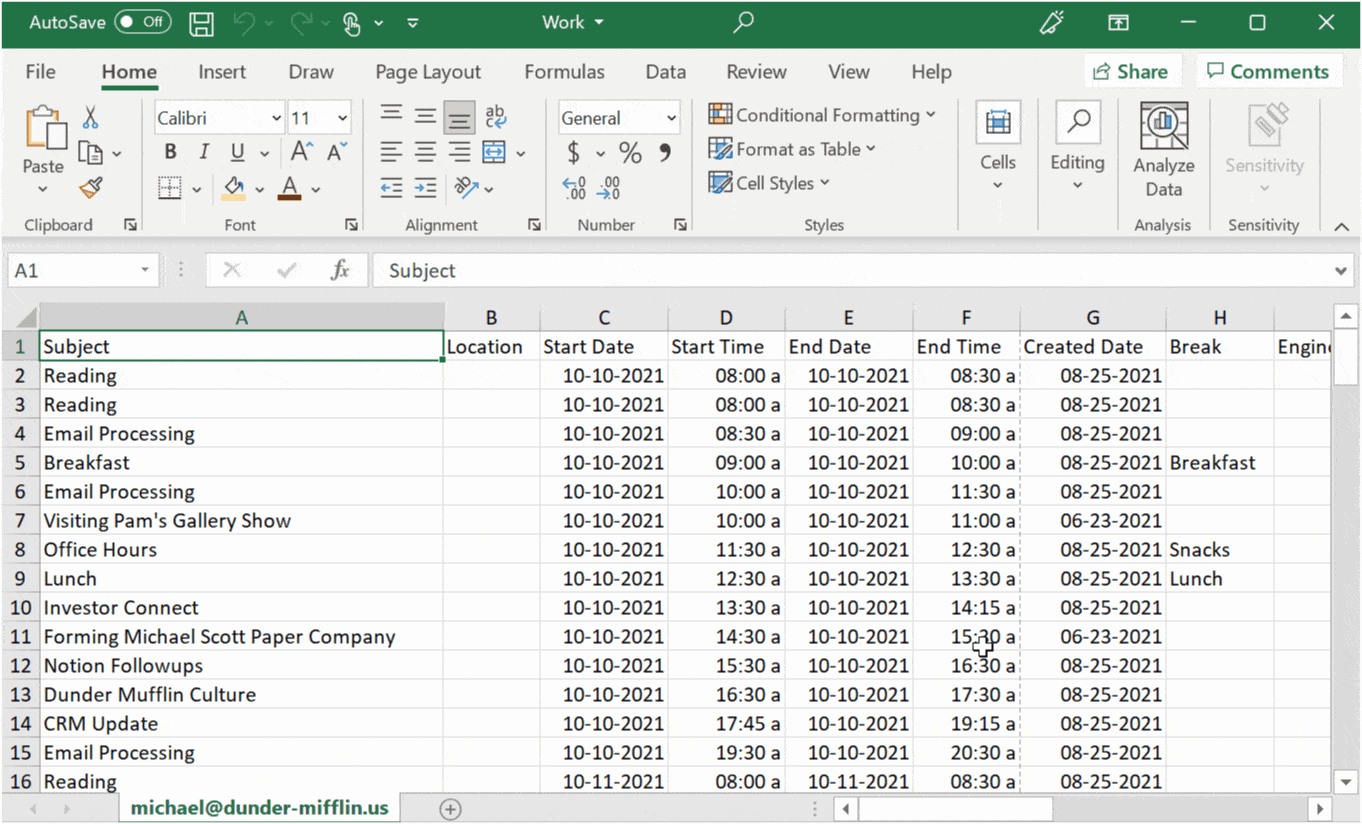Expand the Conditional Formatting menu
Image resolution: width=1362 pixels, height=824 pixels.
pyautogui.click(x=822, y=115)
